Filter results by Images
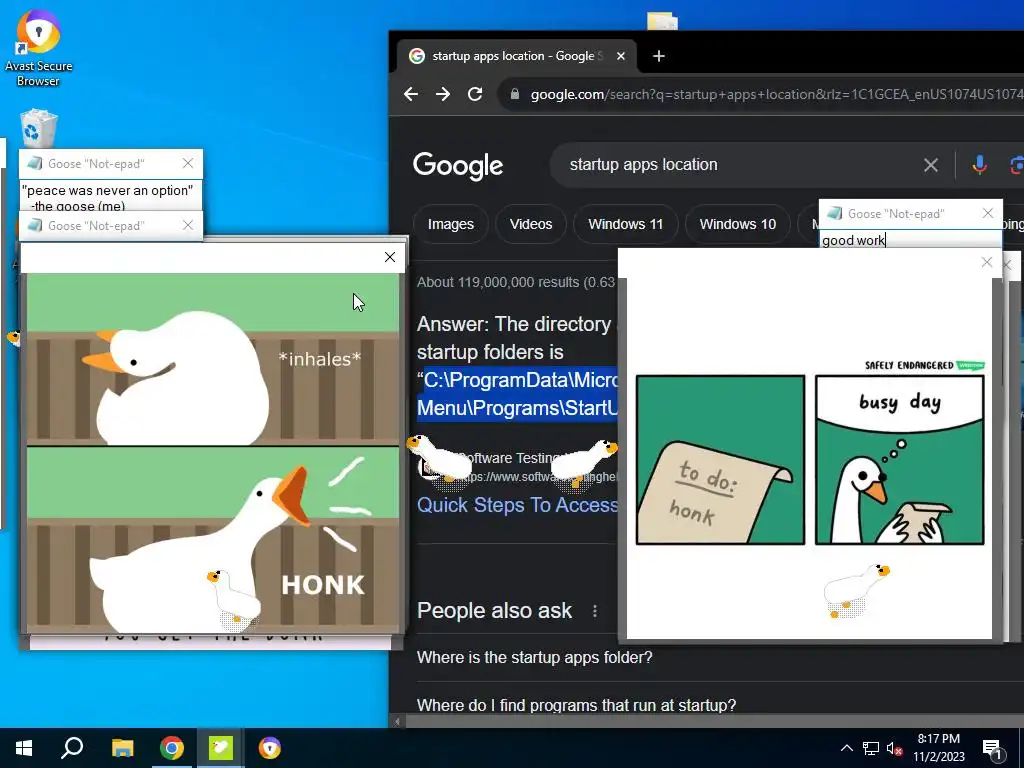The width and height of the screenshot is (1024, 768). point(451,225)
